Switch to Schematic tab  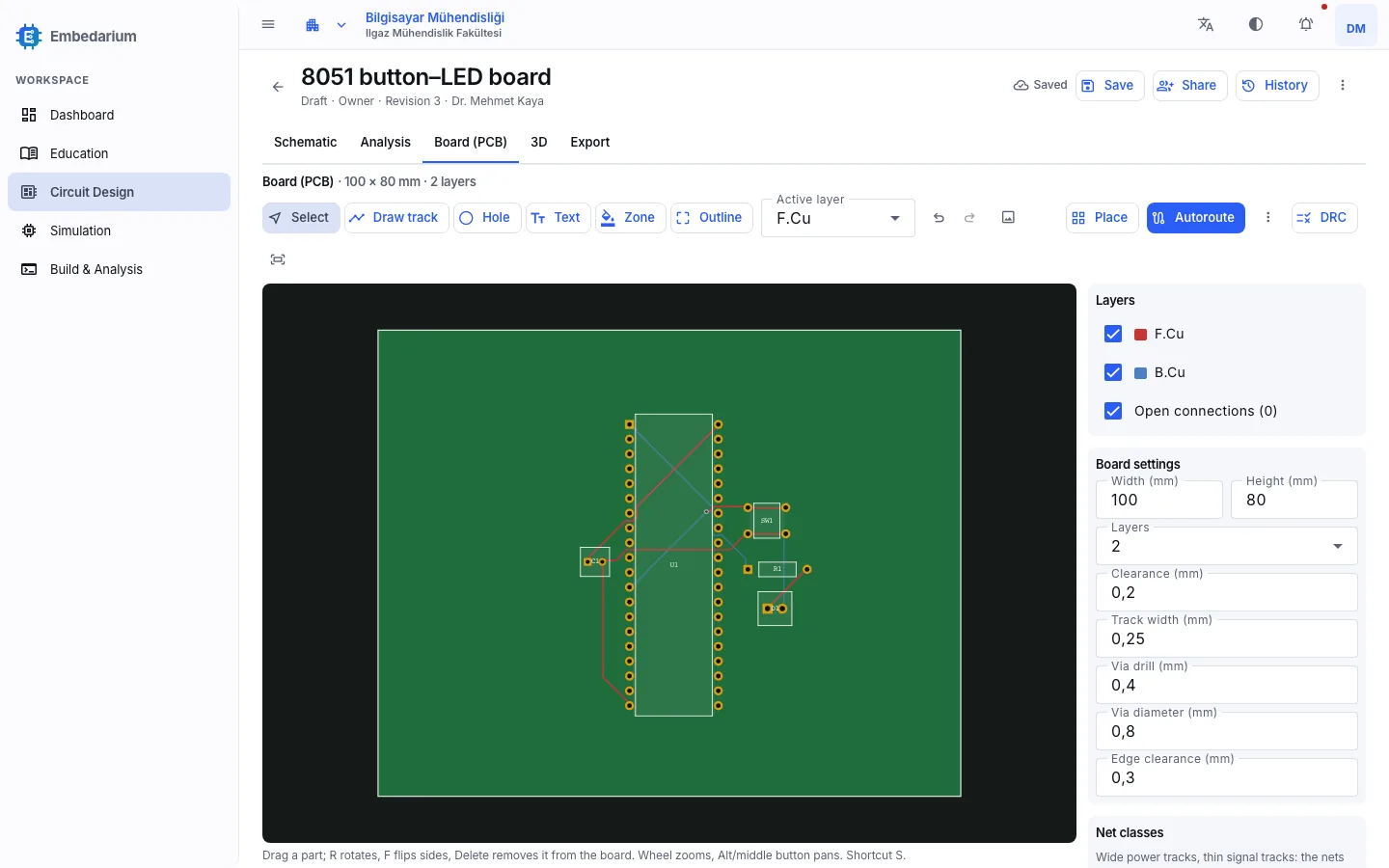(x=306, y=142)
